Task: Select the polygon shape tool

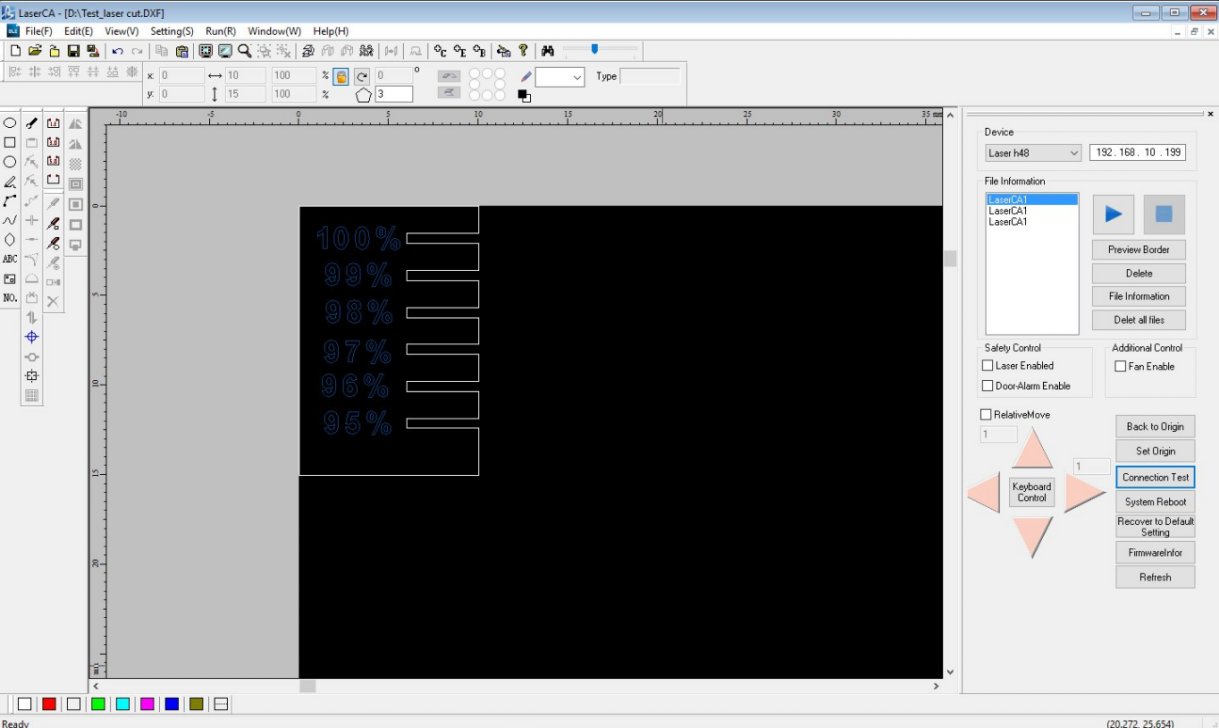Action: click(10, 239)
